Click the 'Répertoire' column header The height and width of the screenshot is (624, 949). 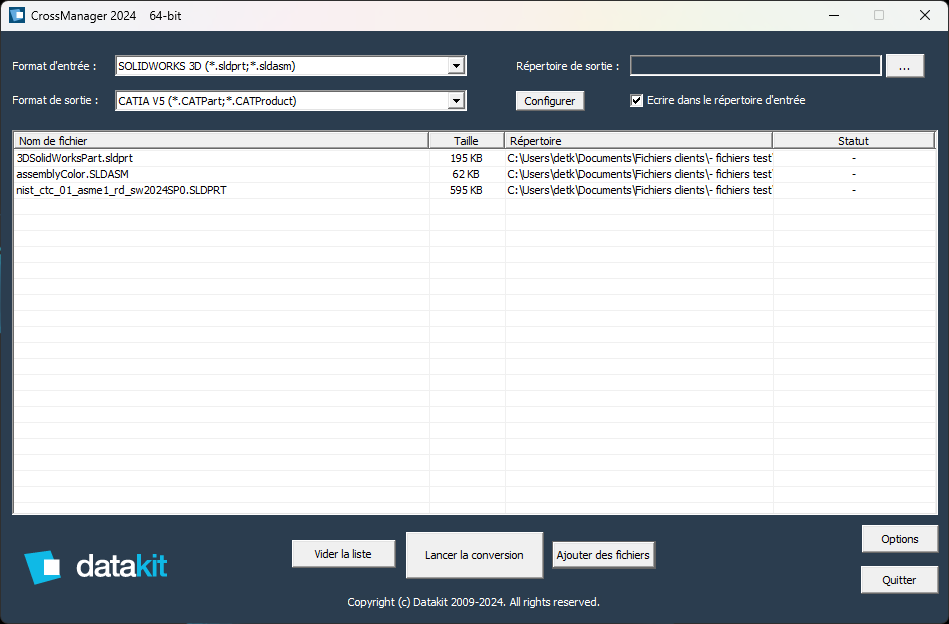638,141
